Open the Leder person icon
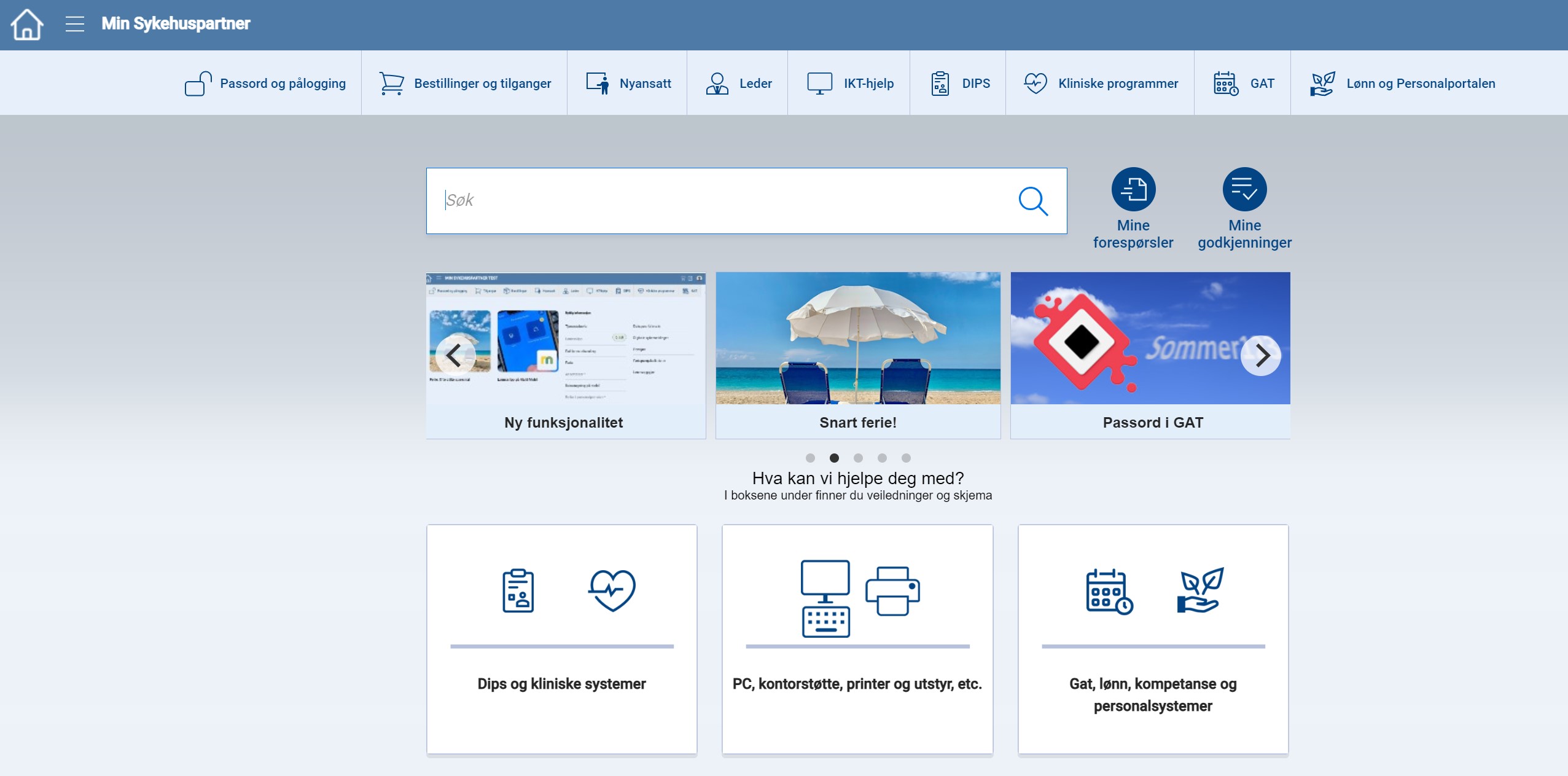This screenshot has height=776, width=1568. [717, 82]
